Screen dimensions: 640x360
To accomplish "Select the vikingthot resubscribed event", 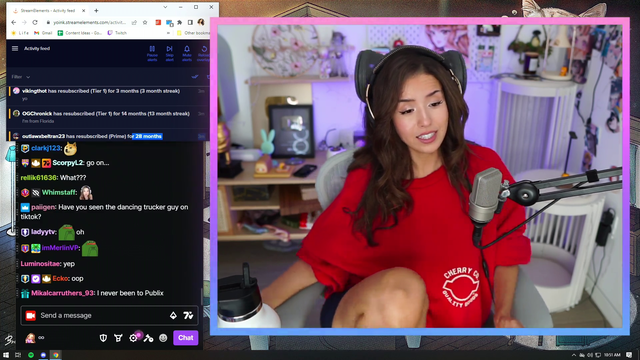I will pyautogui.click(x=108, y=95).
